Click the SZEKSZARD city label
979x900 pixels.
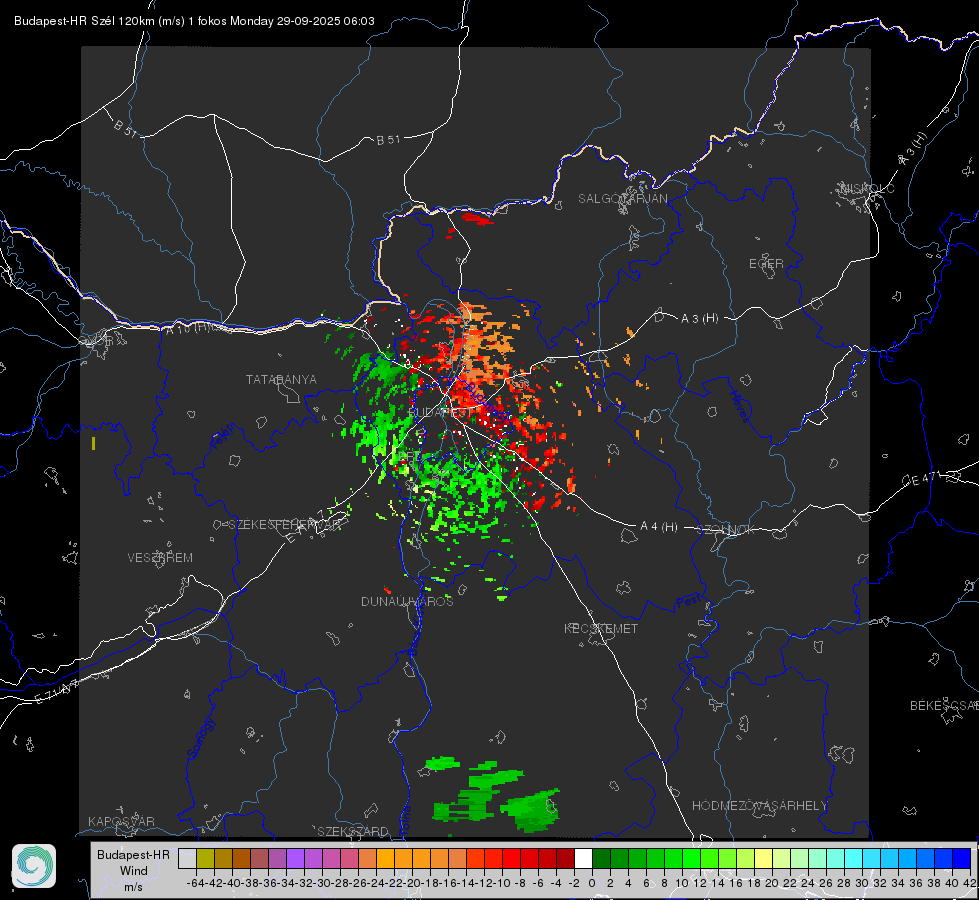(x=353, y=831)
